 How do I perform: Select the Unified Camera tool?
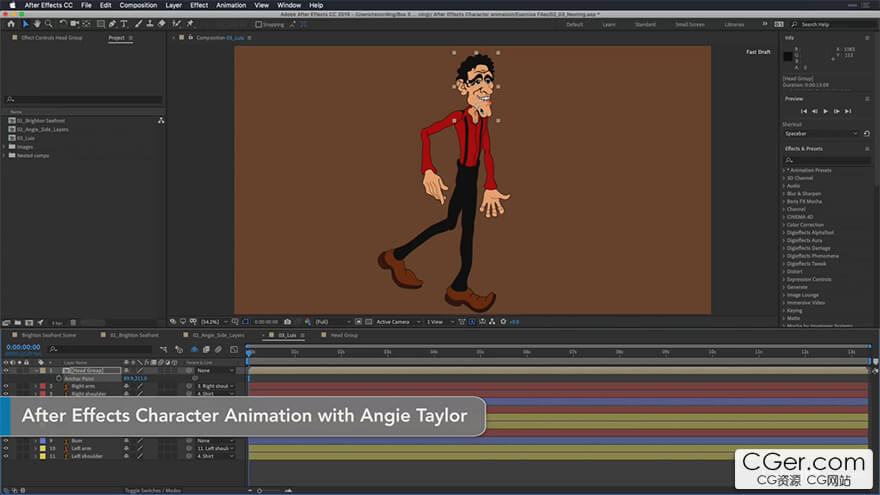(75, 24)
